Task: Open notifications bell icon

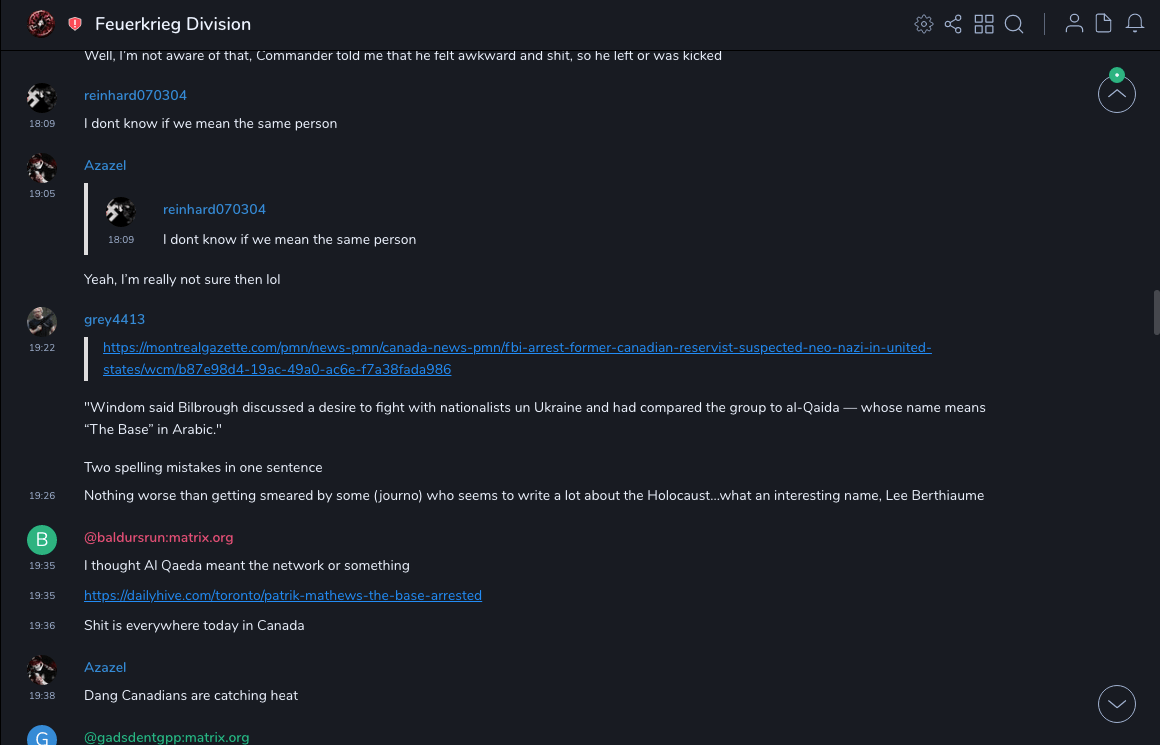Action: (x=1135, y=24)
